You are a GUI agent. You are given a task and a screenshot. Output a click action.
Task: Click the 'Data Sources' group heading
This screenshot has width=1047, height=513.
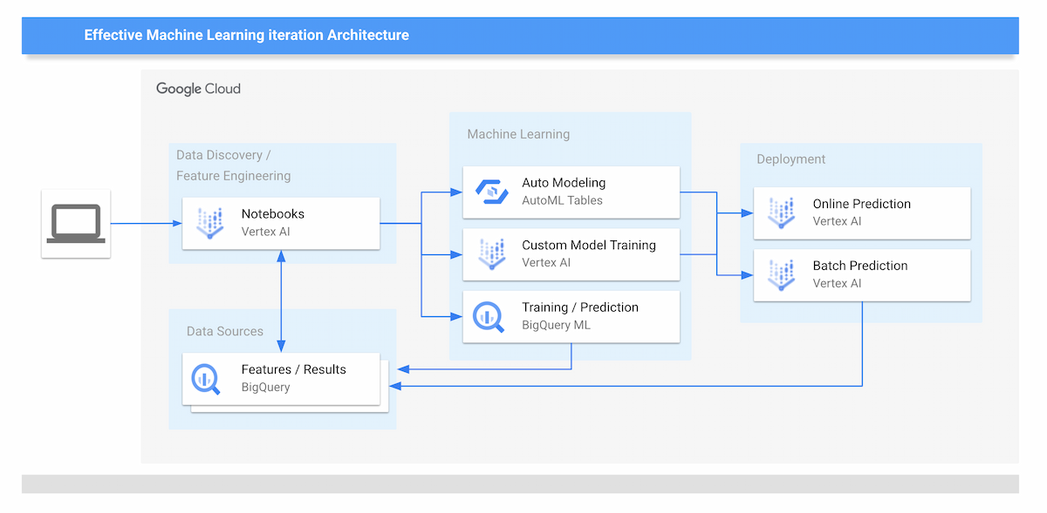(225, 331)
